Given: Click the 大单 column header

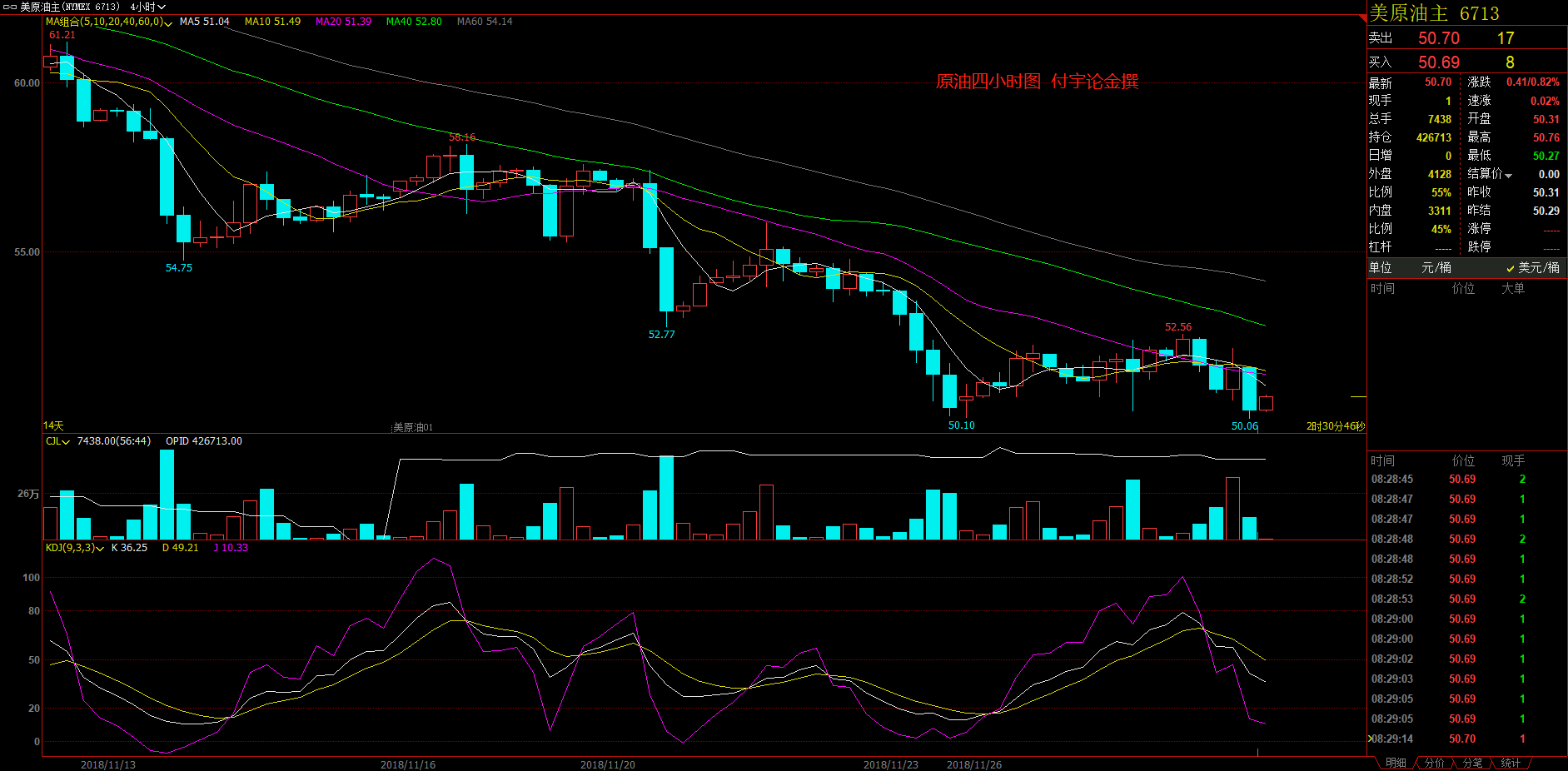Looking at the screenshot, I should click(1513, 288).
